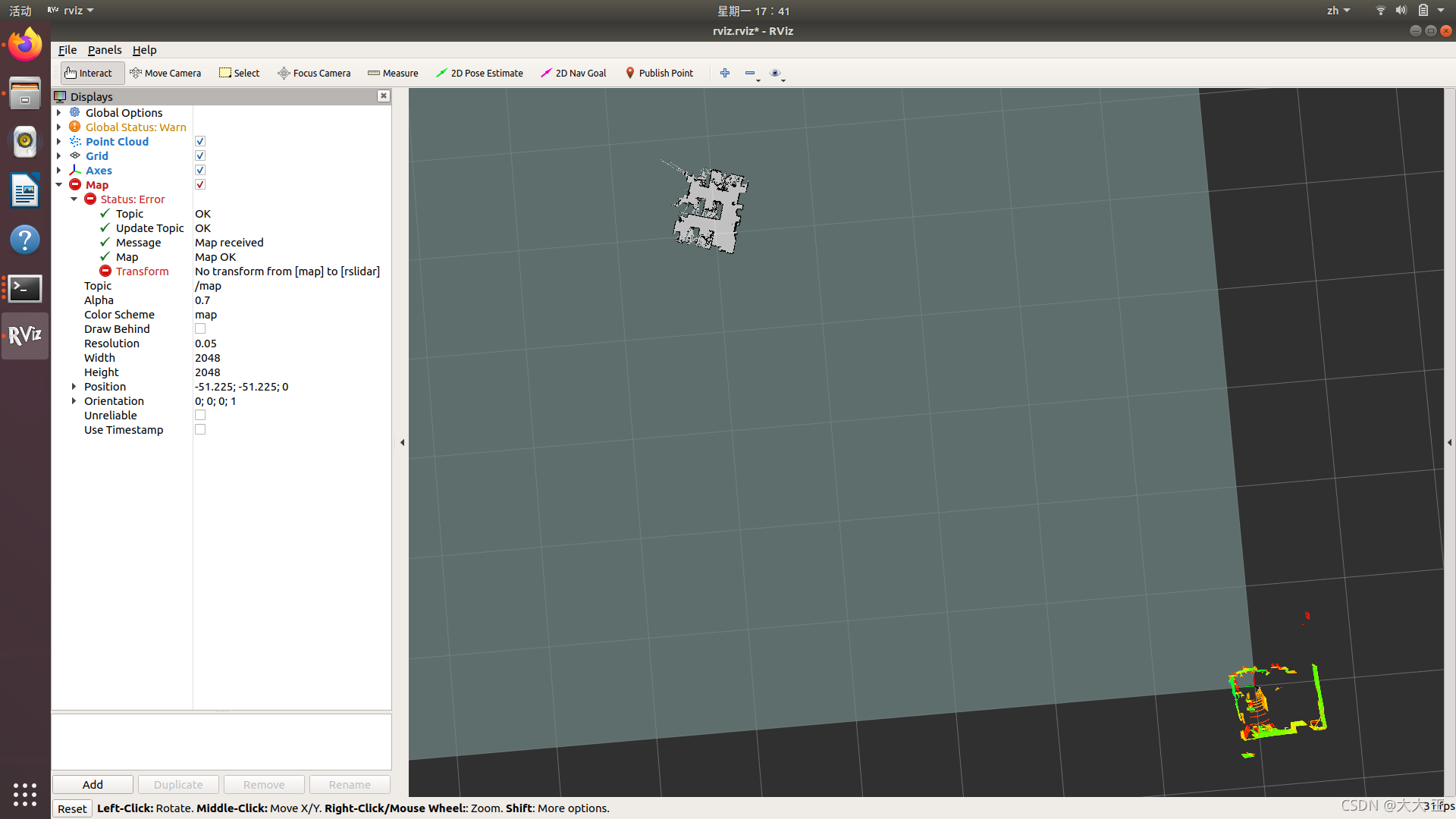Image resolution: width=1456 pixels, height=819 pixels.
Task: Select the Select tool in toolbar
Action: [x=237, y=72]
